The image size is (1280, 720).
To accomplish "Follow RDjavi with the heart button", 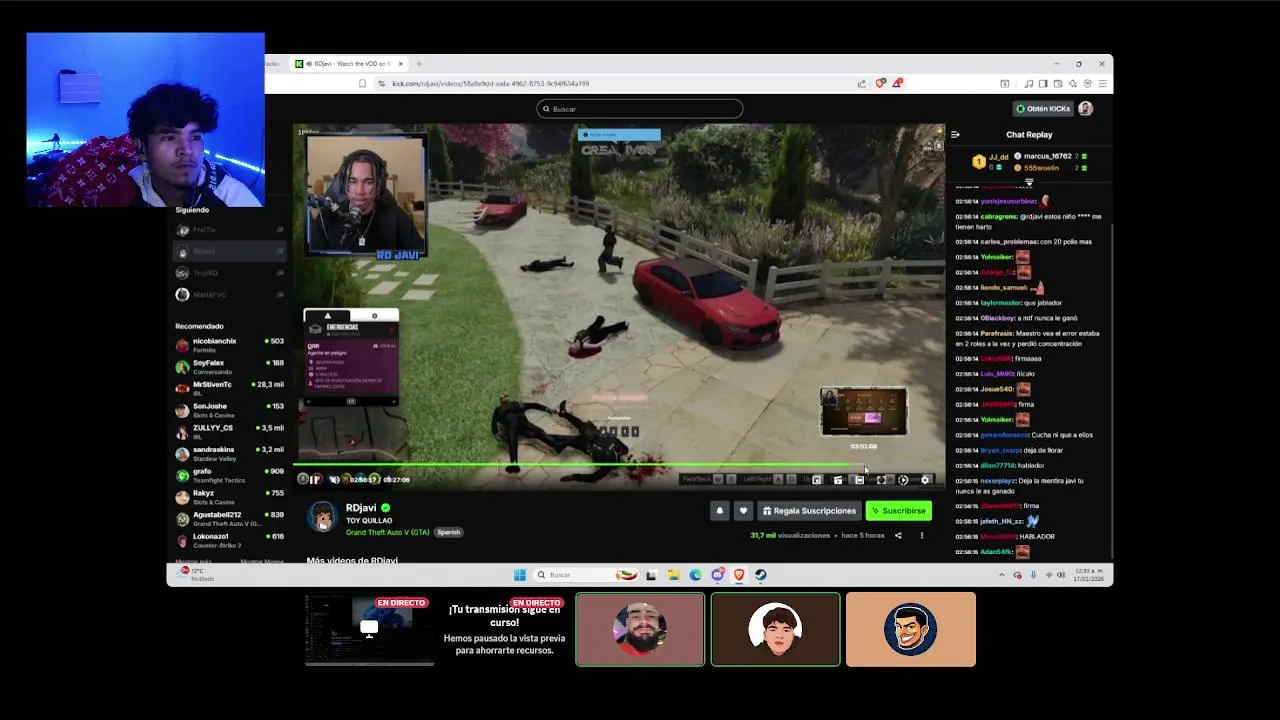I will coord(743,511).
